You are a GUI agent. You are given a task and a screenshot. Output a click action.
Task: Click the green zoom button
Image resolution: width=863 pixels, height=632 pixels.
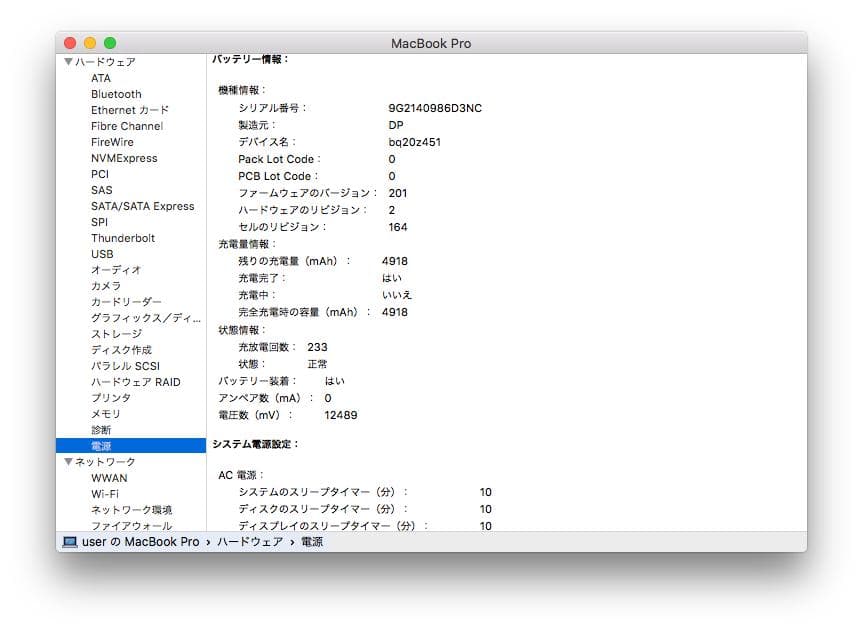tap(110, 43)
